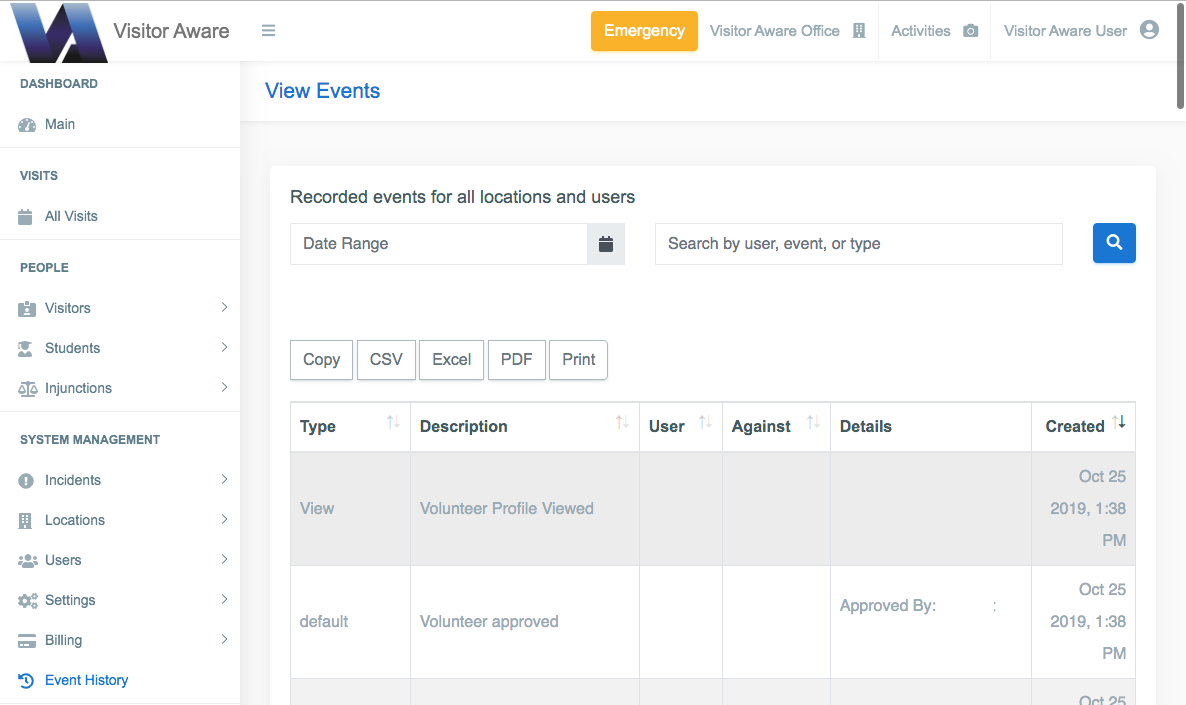Click the Visitor Aware logo

tap(59, 33)
